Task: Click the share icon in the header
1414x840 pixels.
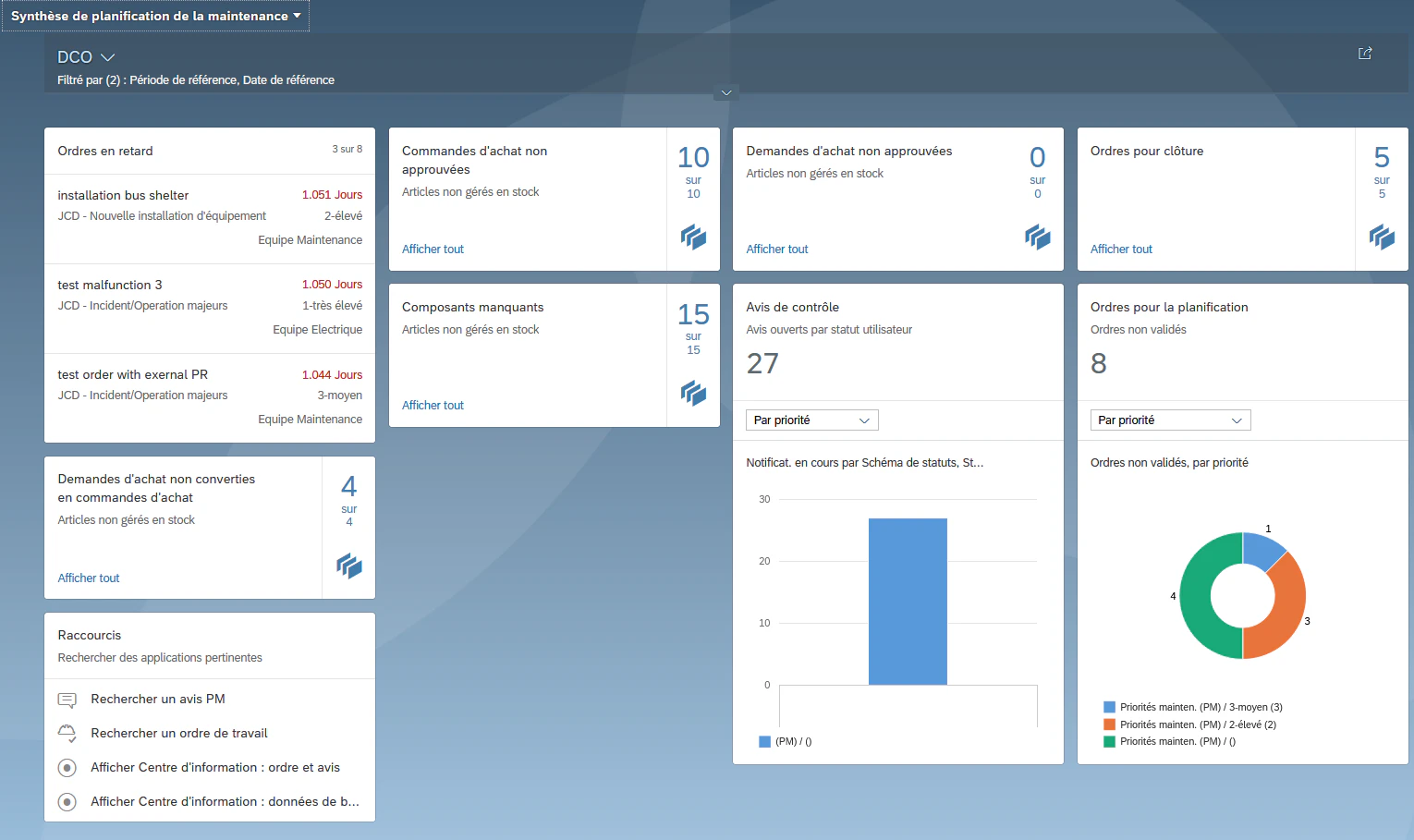Action: [x=1365, y=54]
